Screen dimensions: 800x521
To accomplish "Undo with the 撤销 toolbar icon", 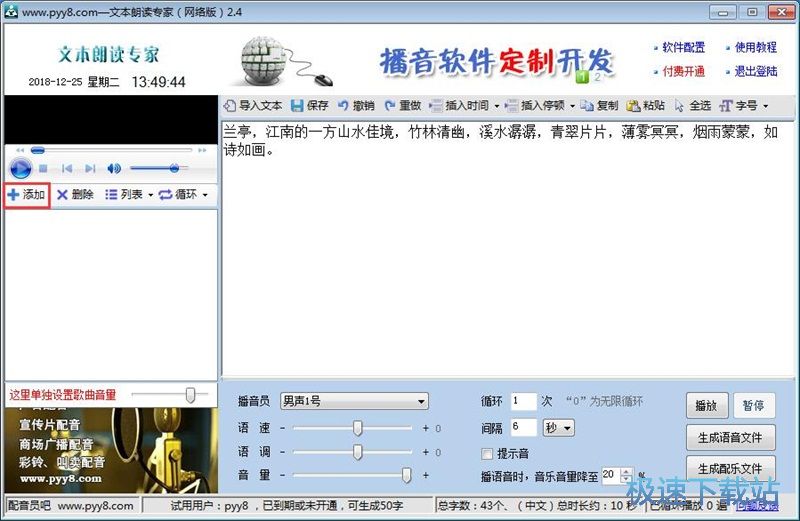I will [343, 106].
